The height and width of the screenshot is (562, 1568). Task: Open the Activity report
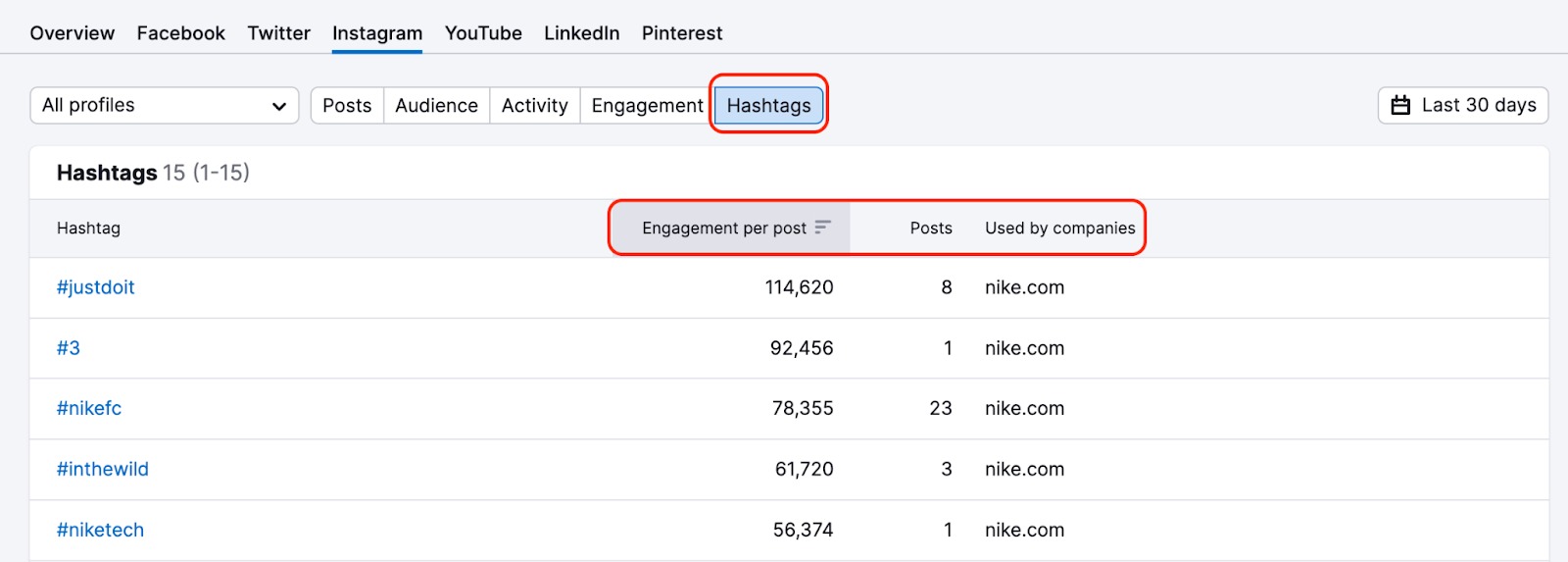click(x=535, y=105)
